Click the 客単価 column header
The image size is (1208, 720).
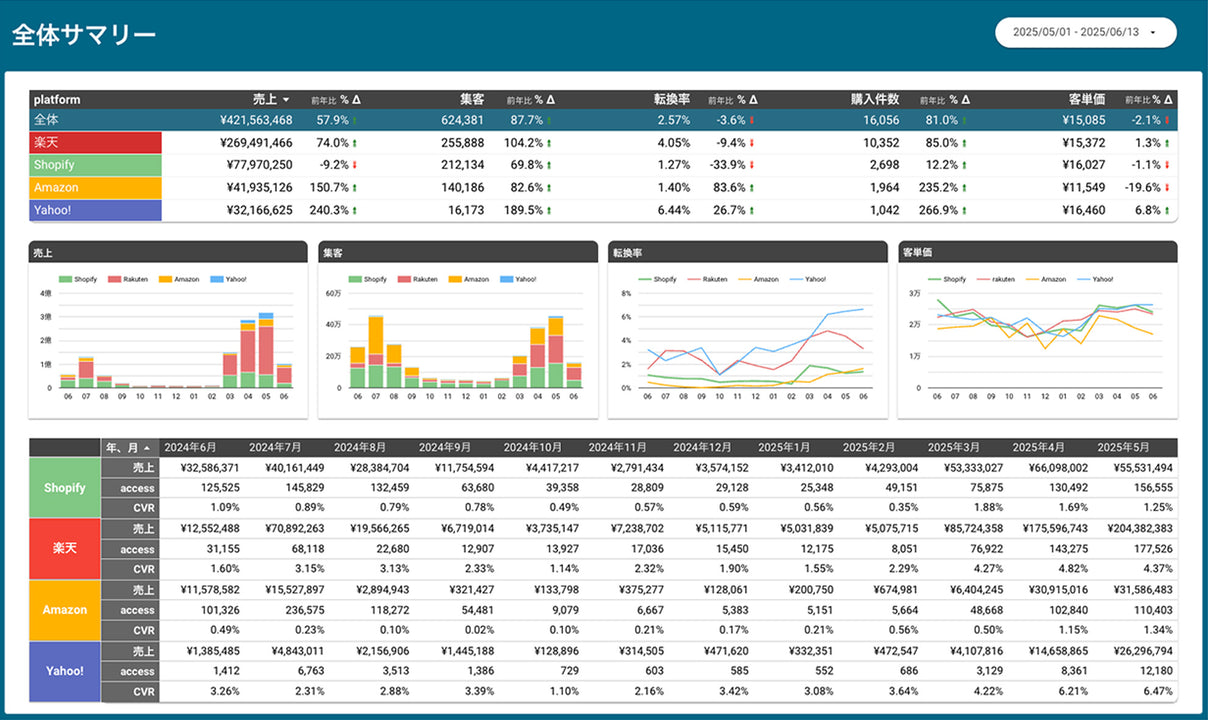[1085, 100]
